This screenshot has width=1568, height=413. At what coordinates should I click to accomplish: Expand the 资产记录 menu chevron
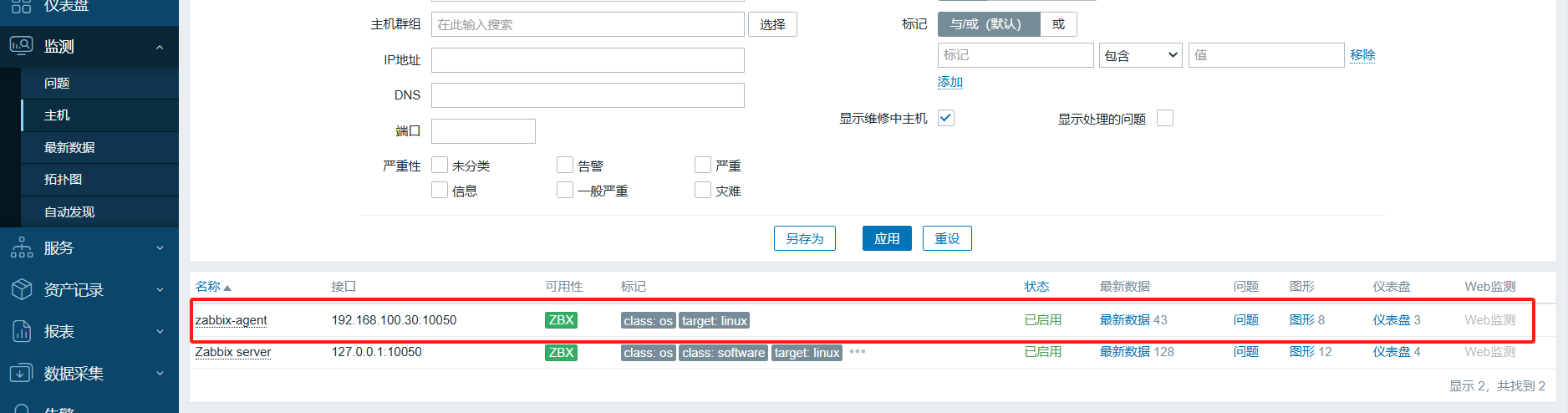tap(160, 290)
